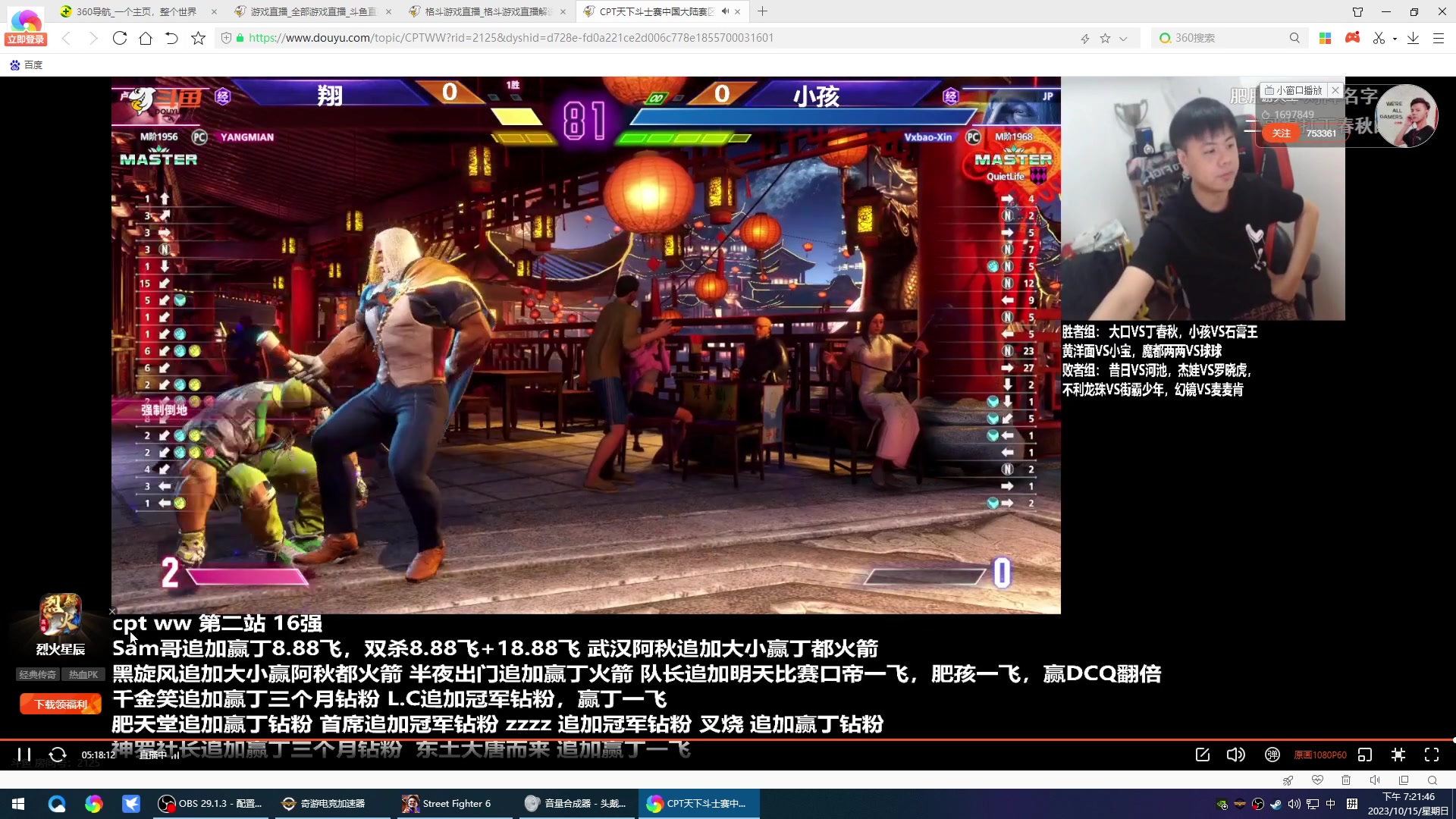The width and height of the screenshot is (1456, 819).
Task: Close the CPT天下斗士赛 tab
Action: pyautogui.click(x=737, y=11)
